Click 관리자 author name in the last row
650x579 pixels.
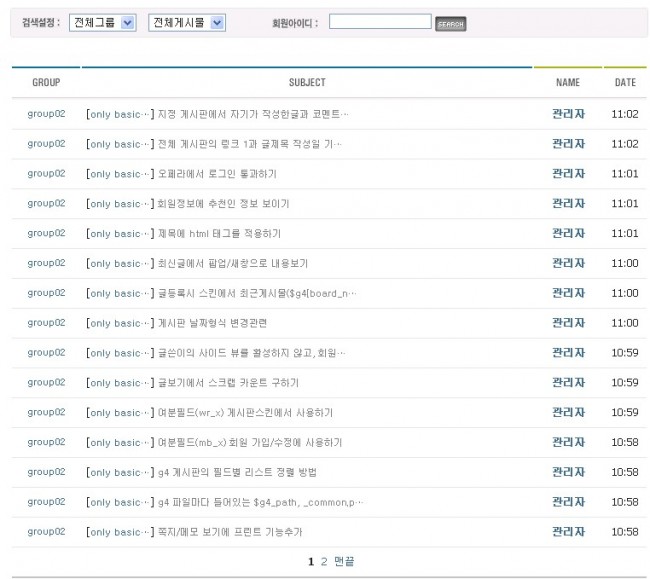click(x=568, y=532)
